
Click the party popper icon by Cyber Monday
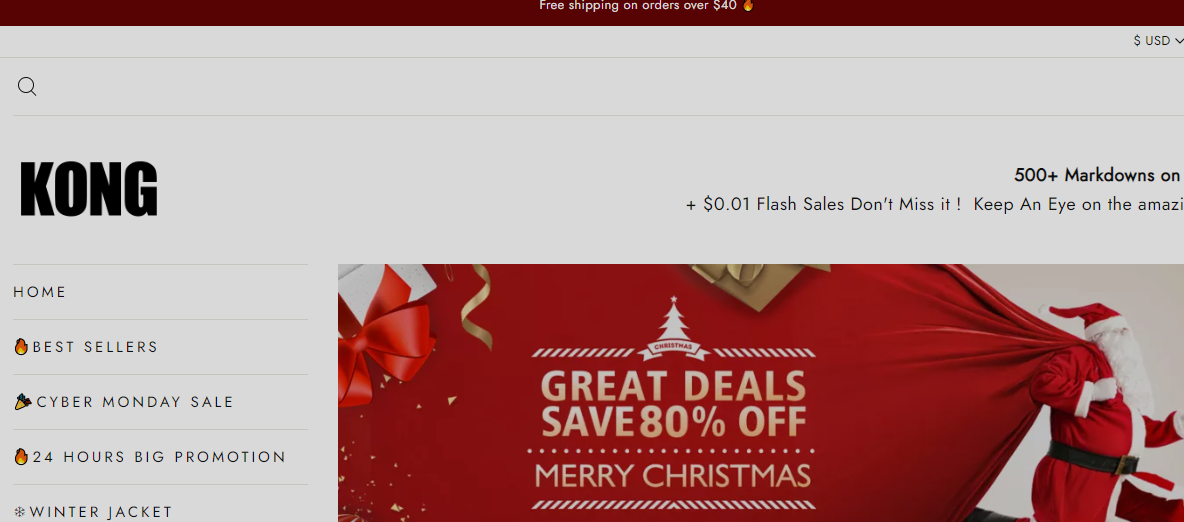pyautogui.click(x=23, y=402)
